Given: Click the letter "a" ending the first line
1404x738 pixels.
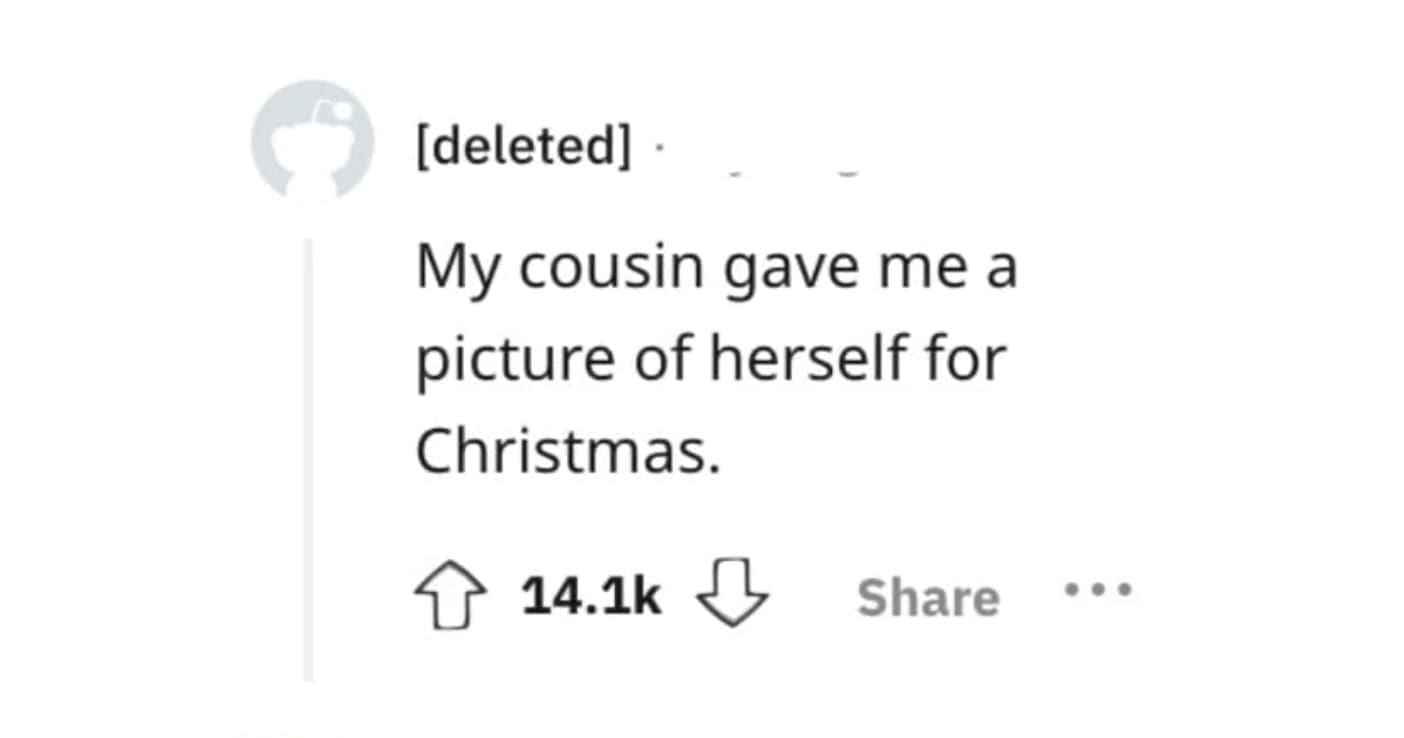Looking at the screenshot, I should [1002, 270].
